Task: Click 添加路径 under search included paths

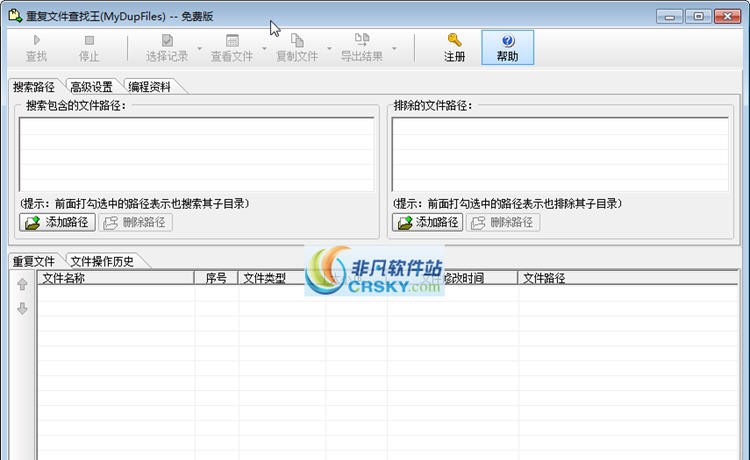Action: 57,222
